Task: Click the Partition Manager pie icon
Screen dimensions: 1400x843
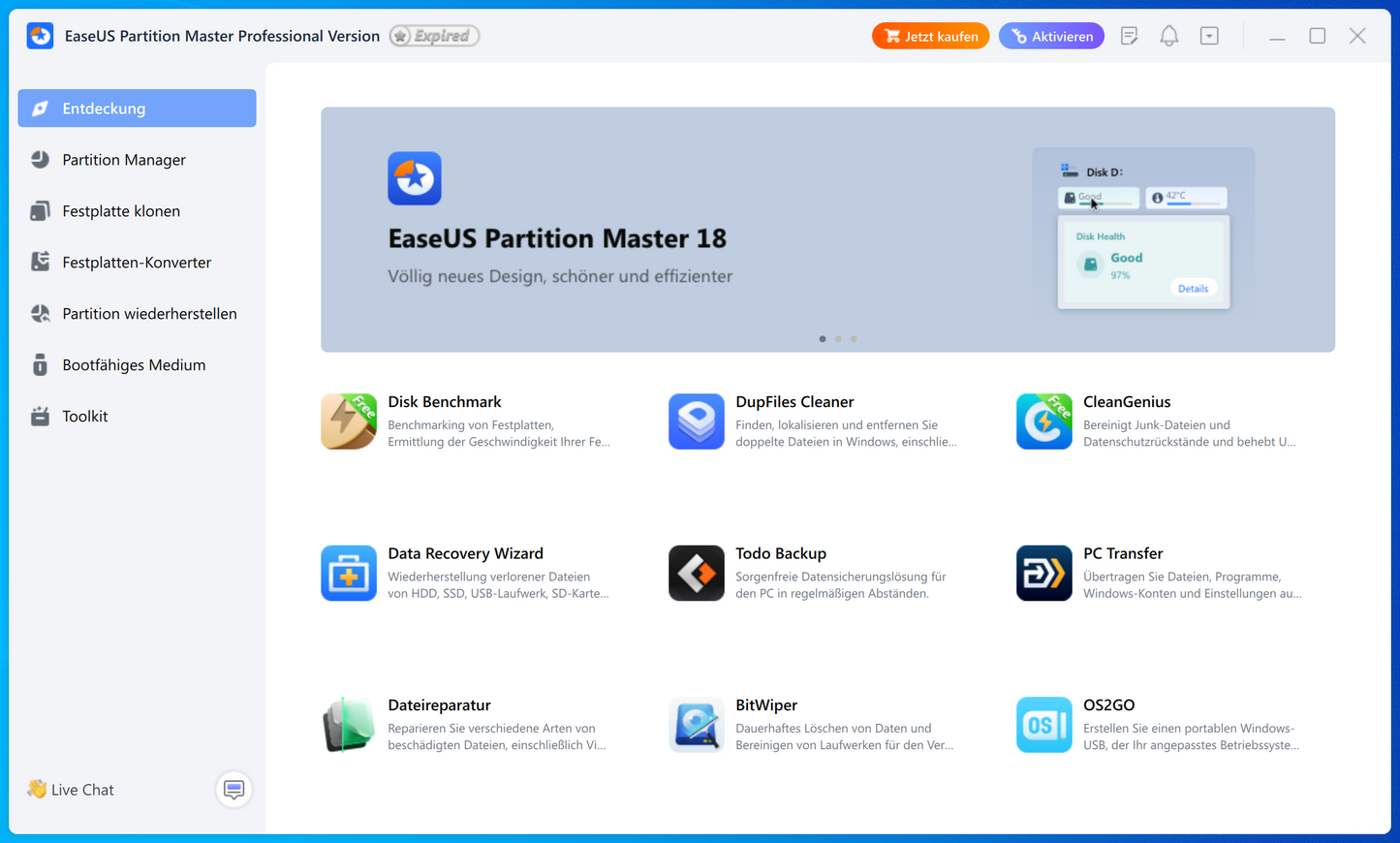Action: (x=40, y=160)
